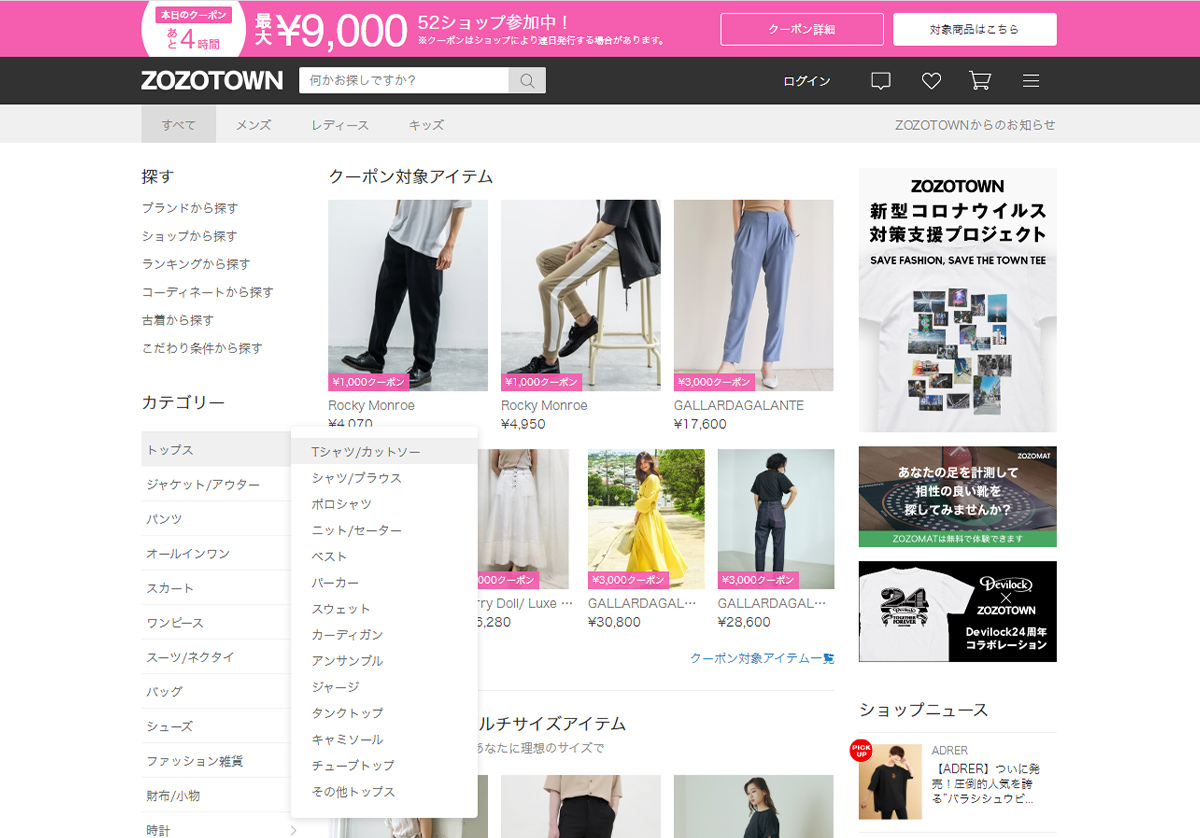This screenshot has height=838, width=1200.
Task: Click ランキングから探す link
Action: 196,264
